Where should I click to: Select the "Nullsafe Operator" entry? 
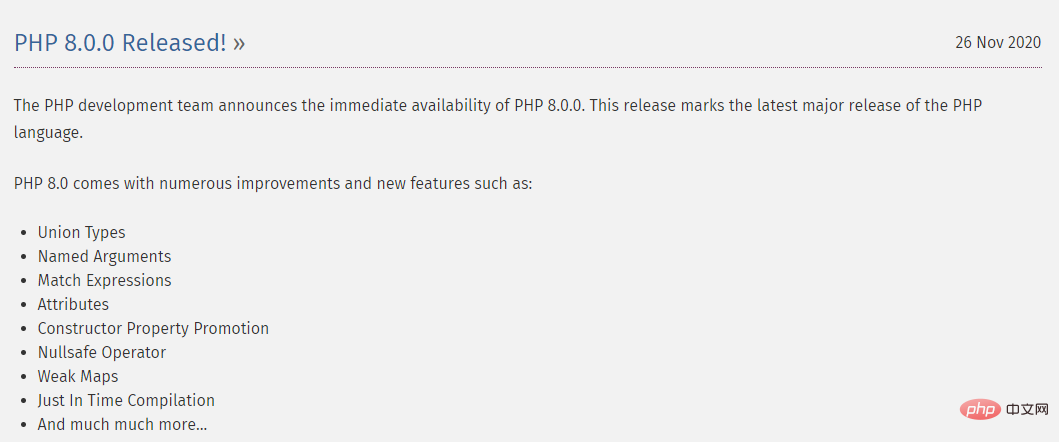click(102, 352)
